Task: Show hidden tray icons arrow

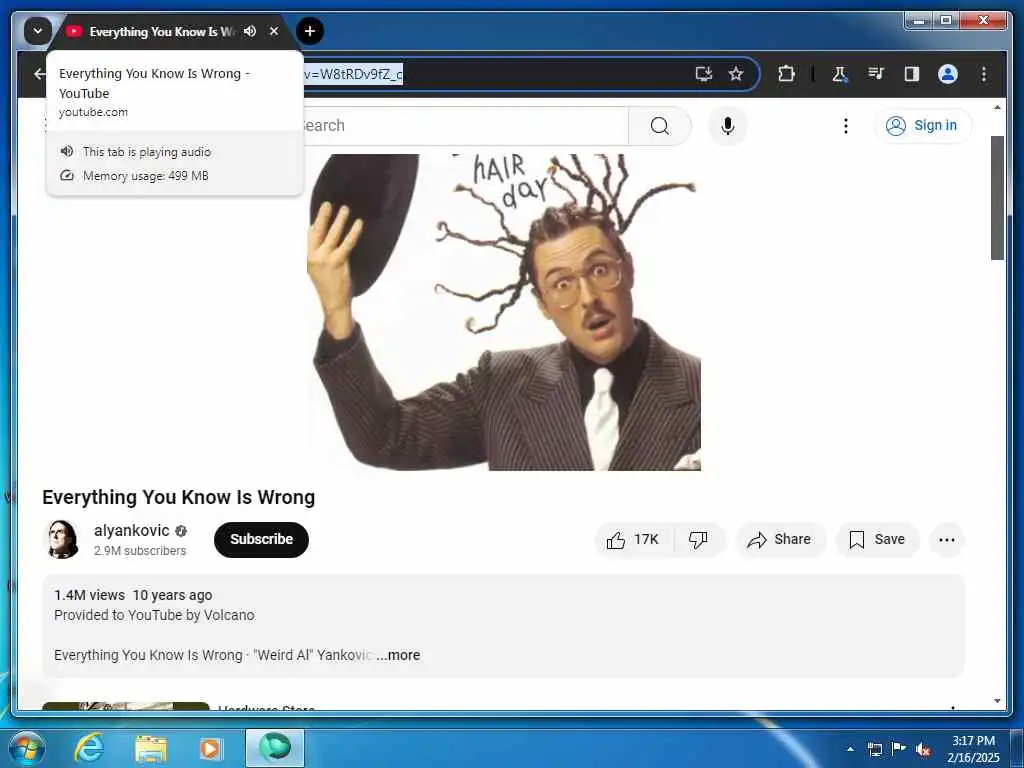Action: coord(850,749)
